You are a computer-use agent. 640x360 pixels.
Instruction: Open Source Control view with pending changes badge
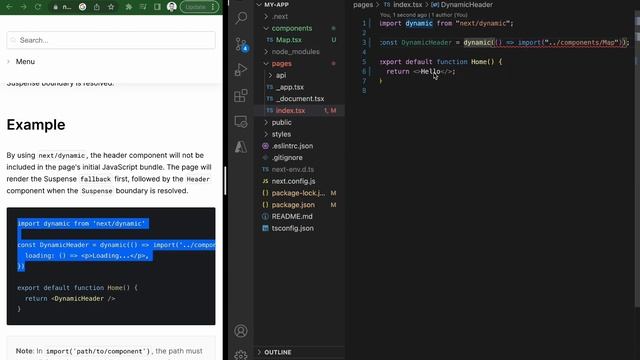[241, 44]
